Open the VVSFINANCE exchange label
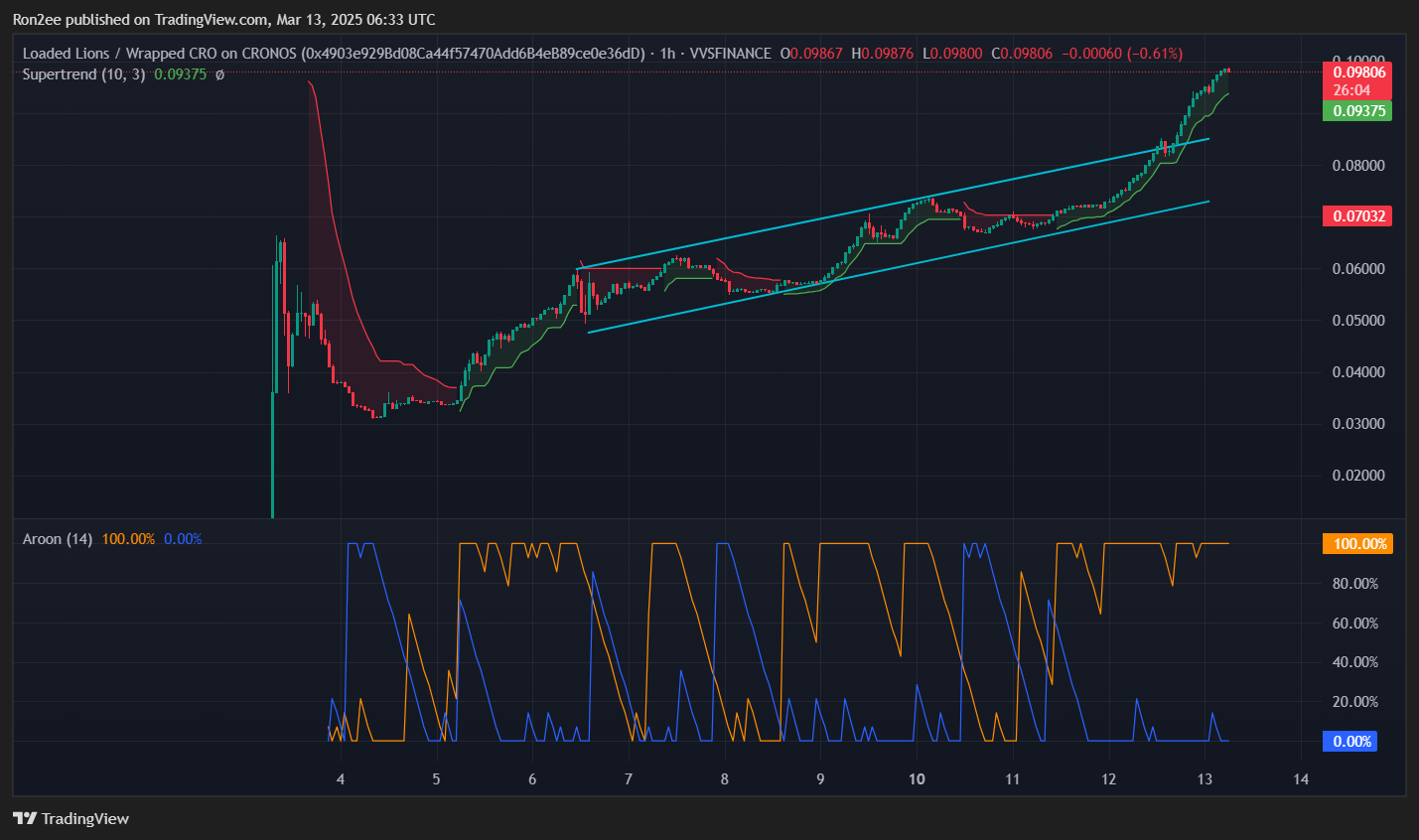1419x840 pixels. (730, 54)
